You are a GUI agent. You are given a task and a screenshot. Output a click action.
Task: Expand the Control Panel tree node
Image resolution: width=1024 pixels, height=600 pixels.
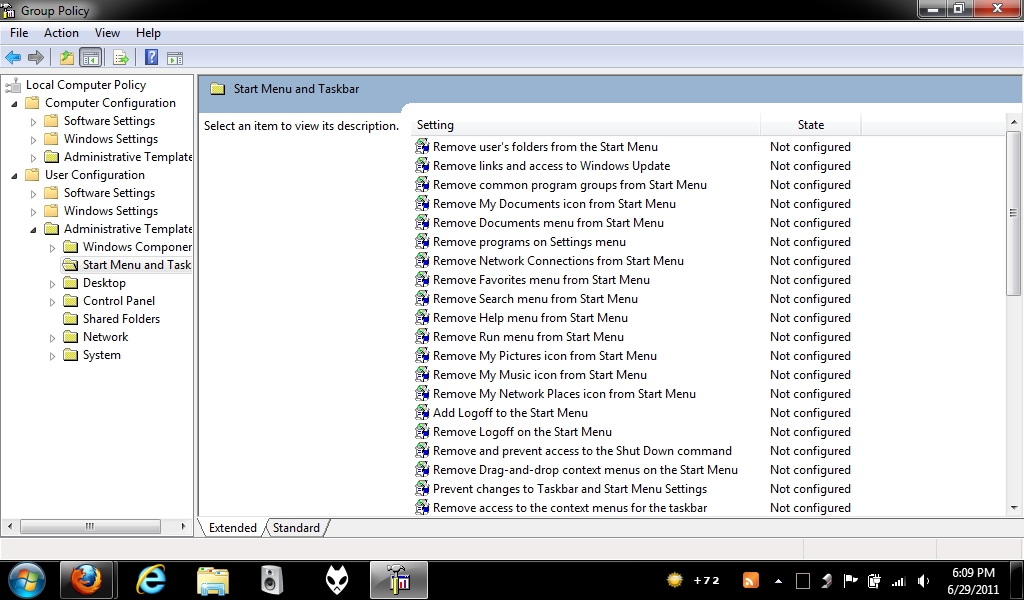(x=52, y=302)
